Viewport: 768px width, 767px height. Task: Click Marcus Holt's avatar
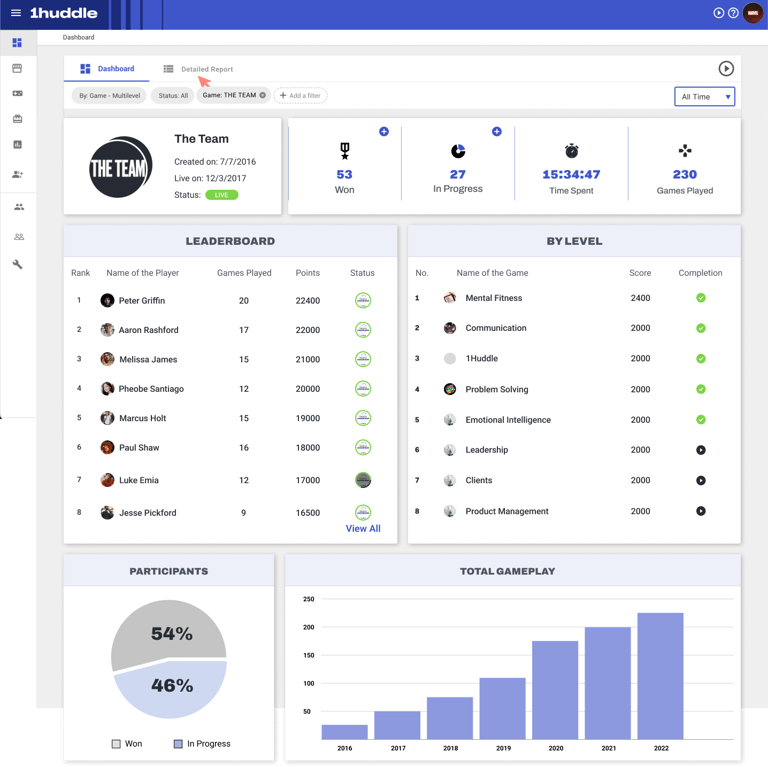[107, 418]
